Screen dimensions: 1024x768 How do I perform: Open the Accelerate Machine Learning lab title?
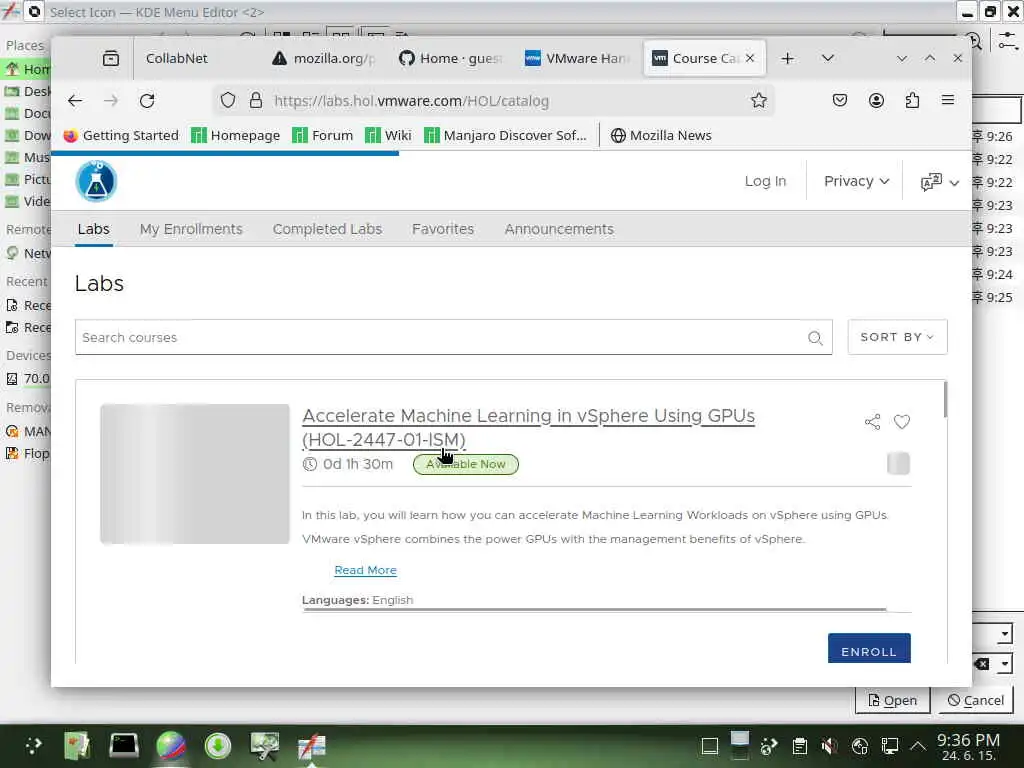pos(528,428)
